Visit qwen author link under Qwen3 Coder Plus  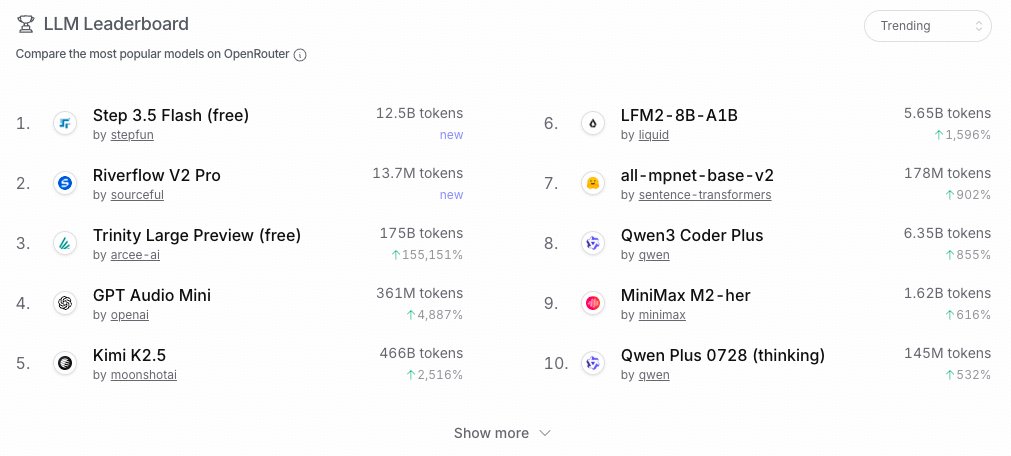[x=654, y=255]
